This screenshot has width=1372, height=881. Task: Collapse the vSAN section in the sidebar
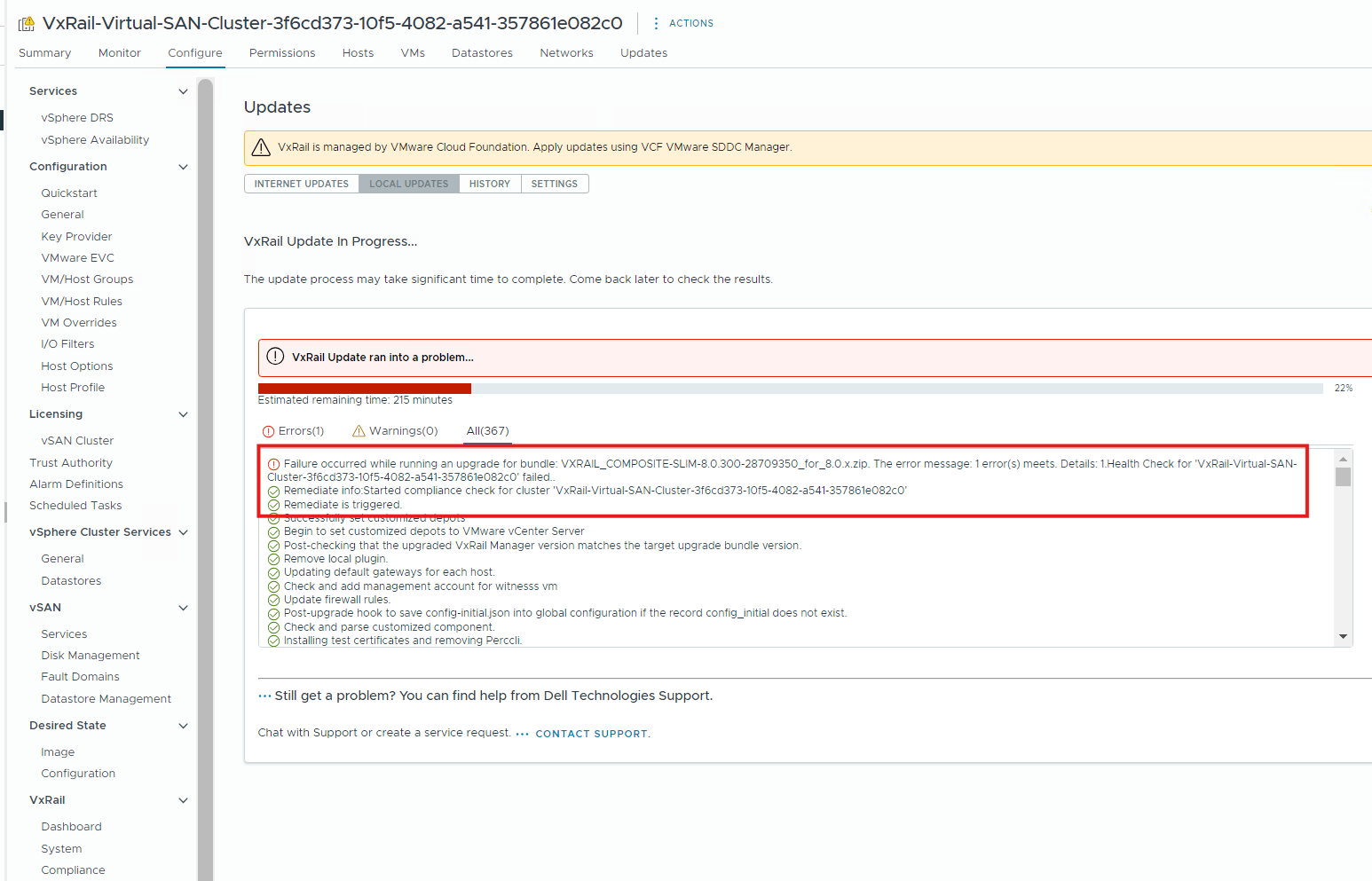[183, 607]
